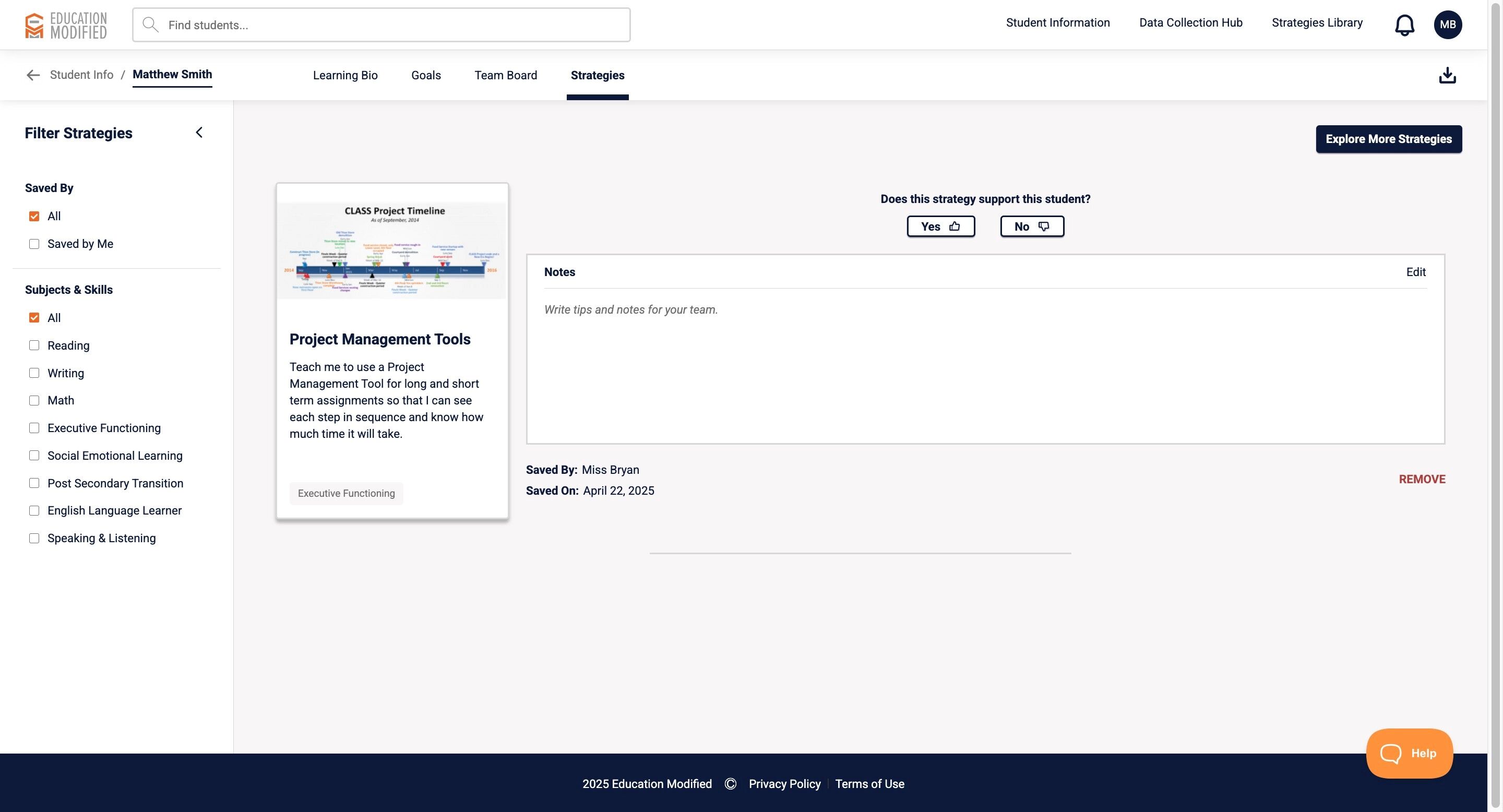Click the red REMOVE link

[1421, 479]
